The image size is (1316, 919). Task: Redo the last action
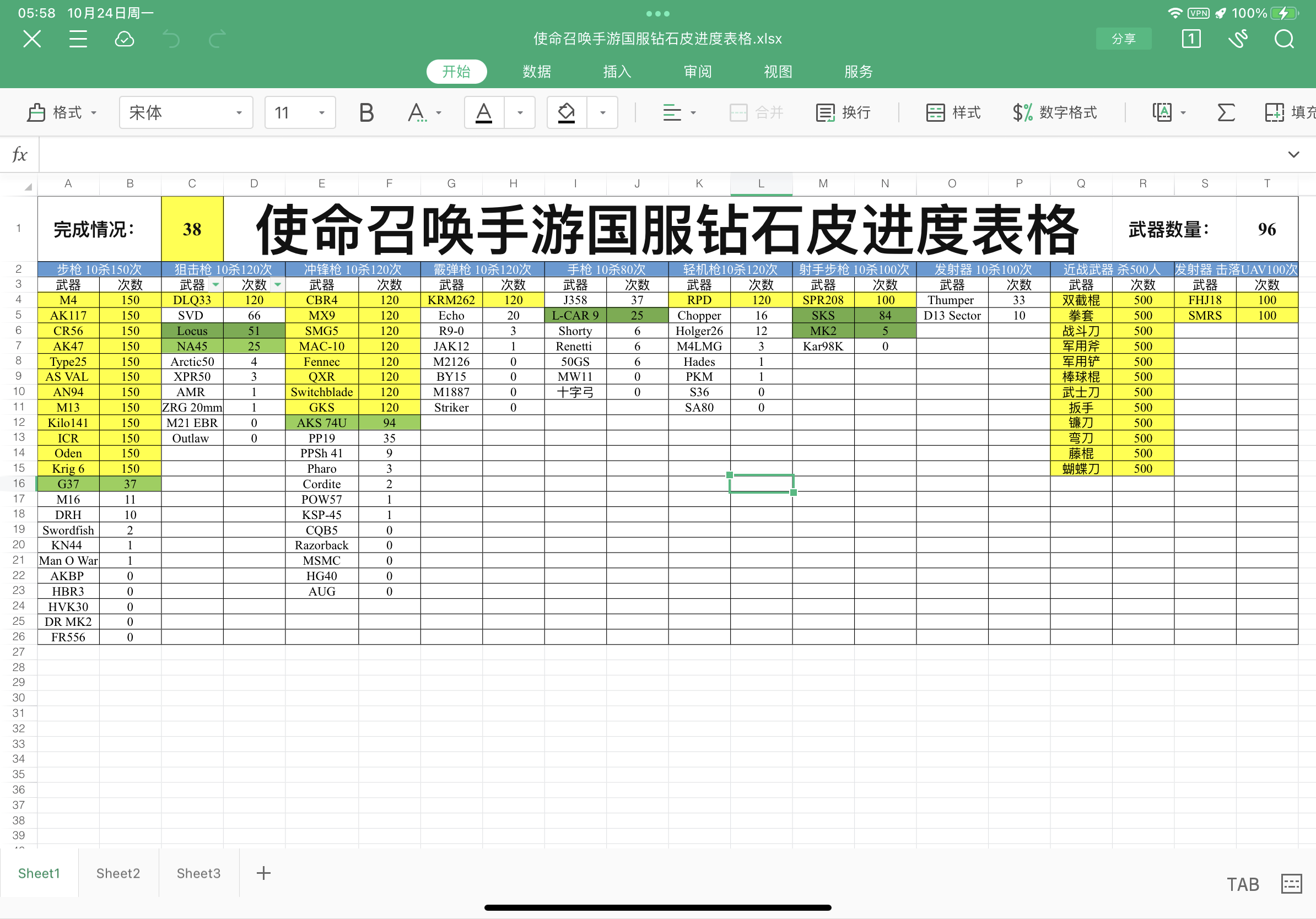[217, 39]
